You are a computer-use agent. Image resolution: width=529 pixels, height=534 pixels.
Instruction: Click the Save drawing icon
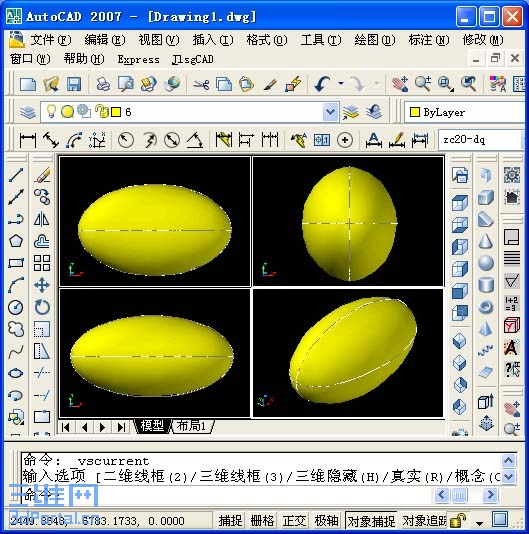click(x=74, y=84)
